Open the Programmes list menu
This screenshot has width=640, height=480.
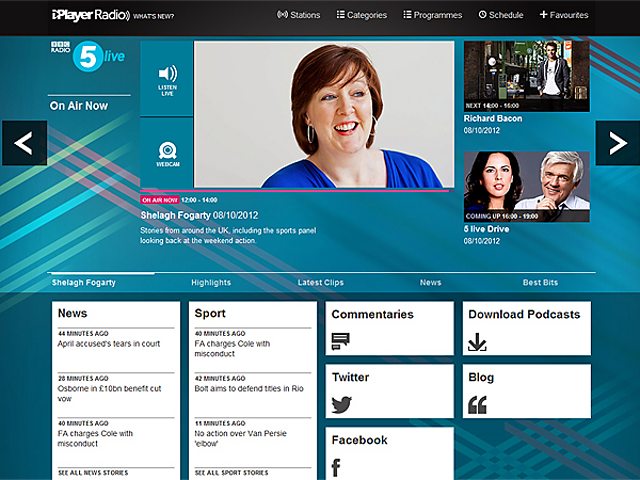(433, 15)
